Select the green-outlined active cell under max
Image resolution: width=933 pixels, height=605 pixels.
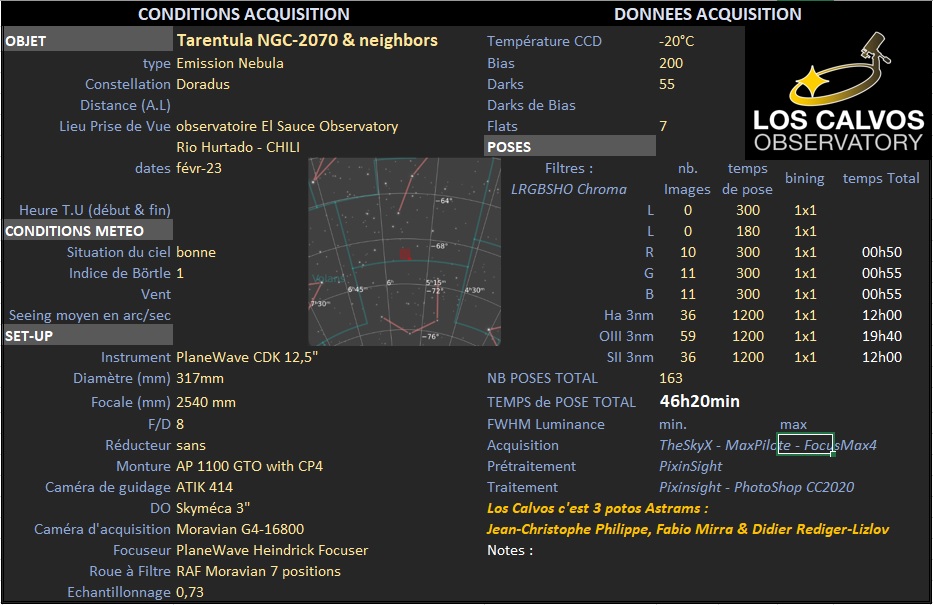point(806,444)
